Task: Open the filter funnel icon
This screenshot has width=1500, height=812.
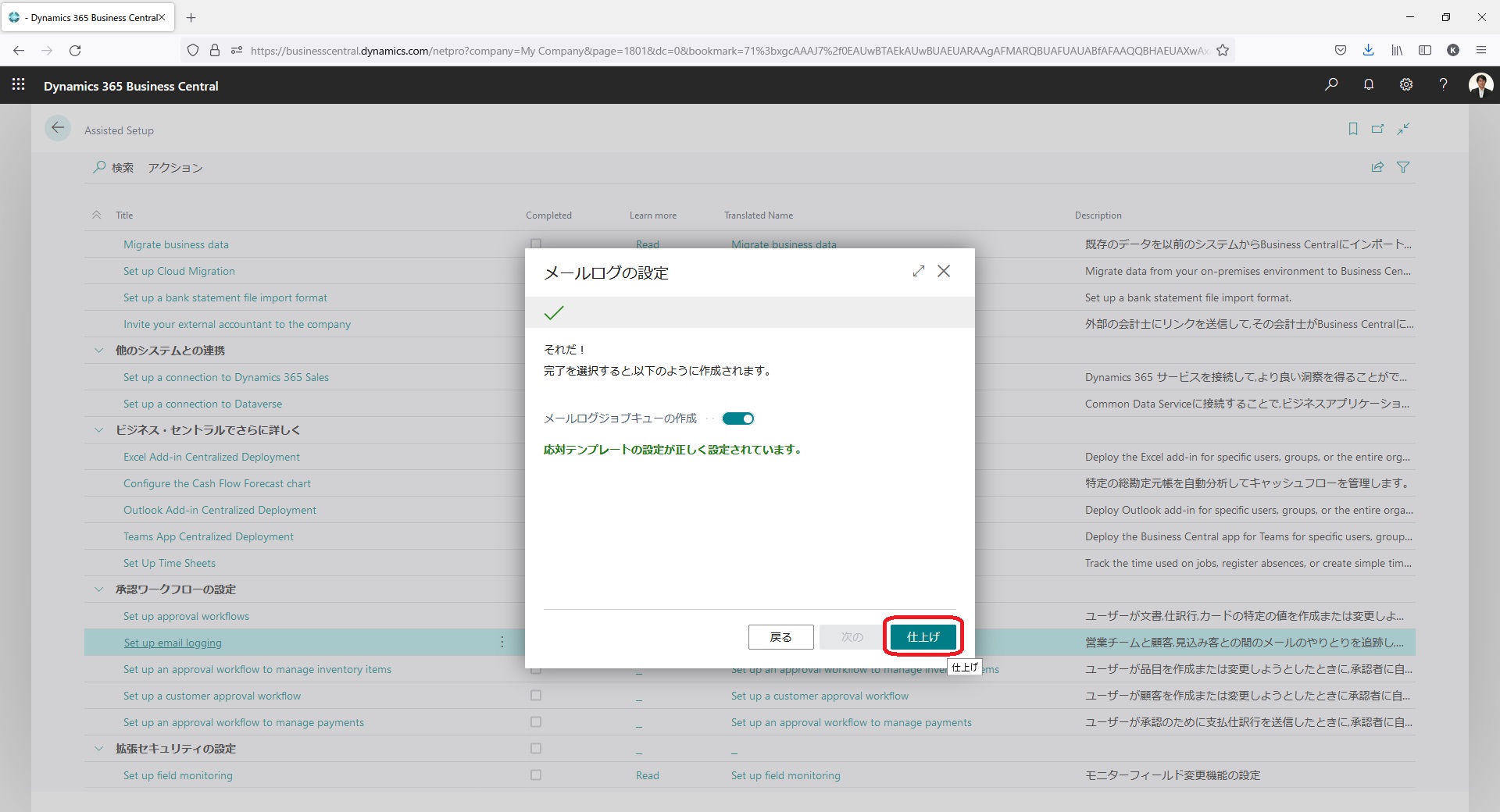Action: pos(1403,167)
